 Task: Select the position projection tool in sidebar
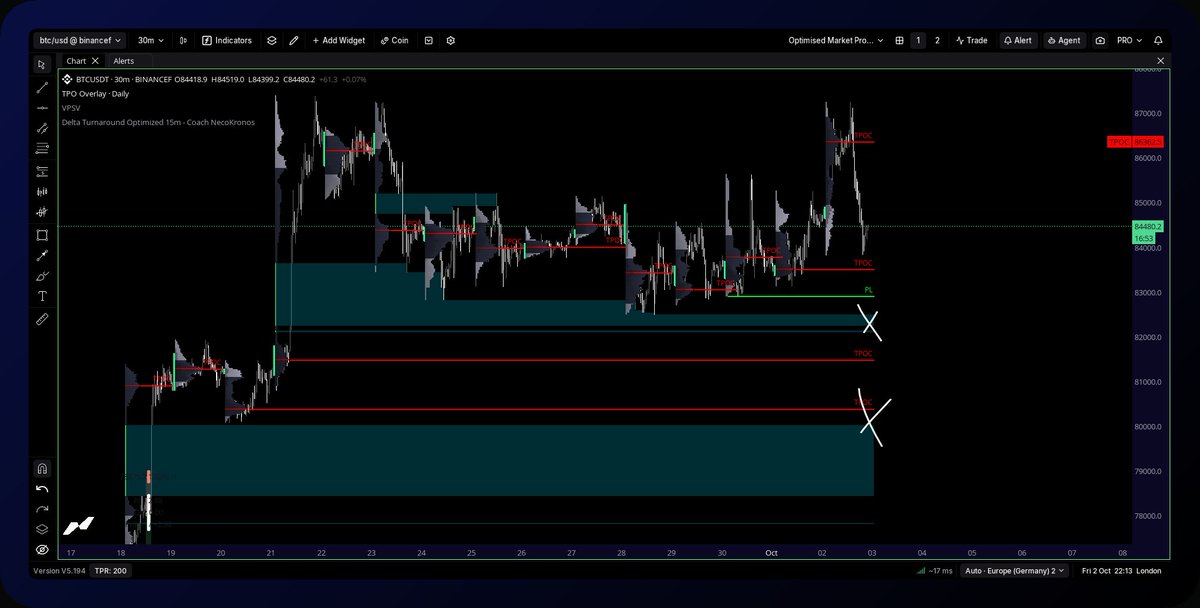42,170
